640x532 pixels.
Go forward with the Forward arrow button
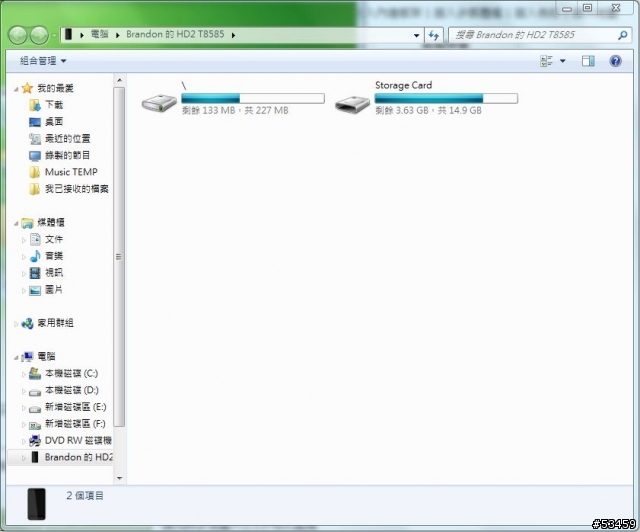[40, 35]
